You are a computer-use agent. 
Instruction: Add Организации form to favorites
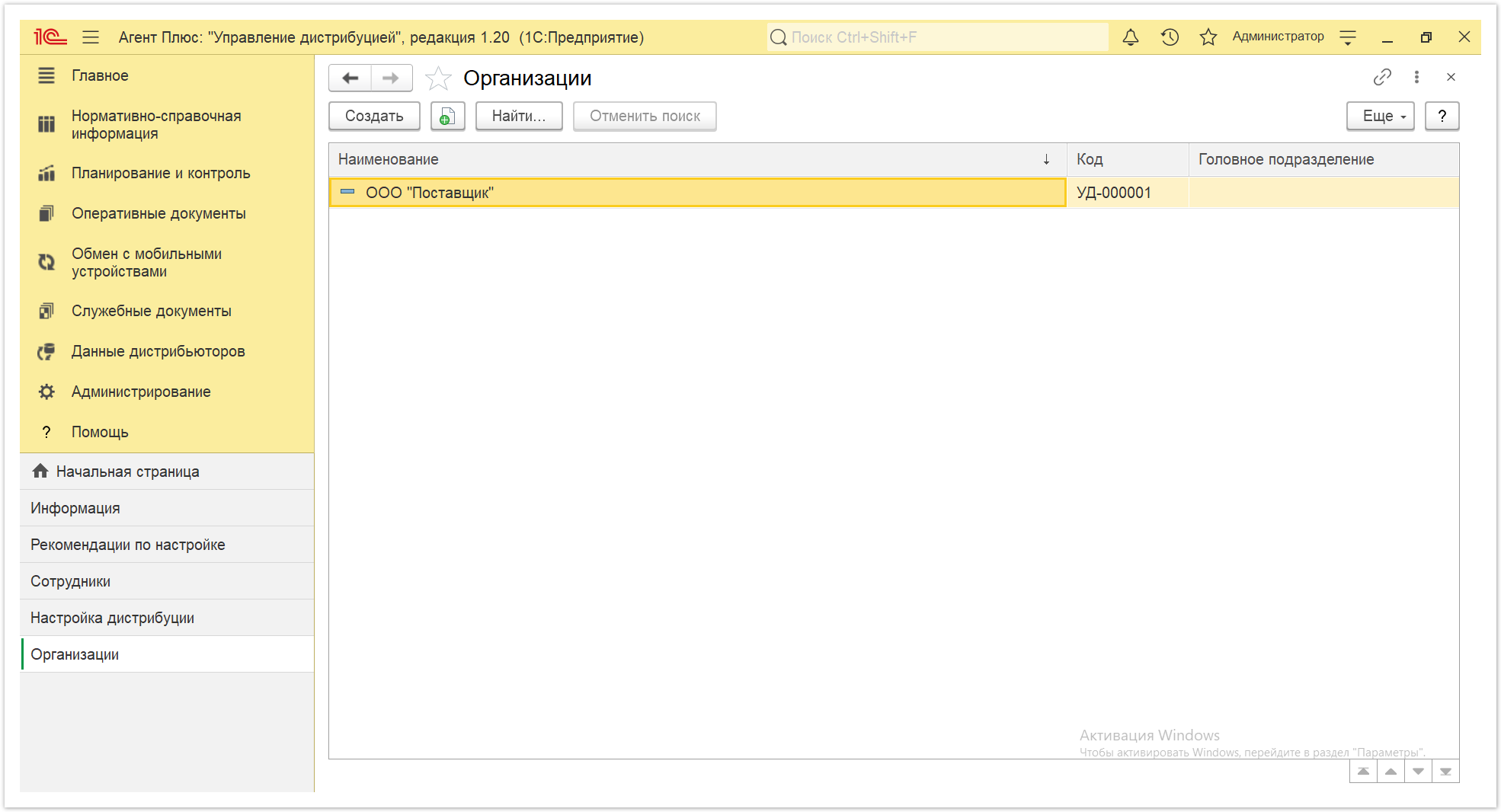tap(438, 78)
